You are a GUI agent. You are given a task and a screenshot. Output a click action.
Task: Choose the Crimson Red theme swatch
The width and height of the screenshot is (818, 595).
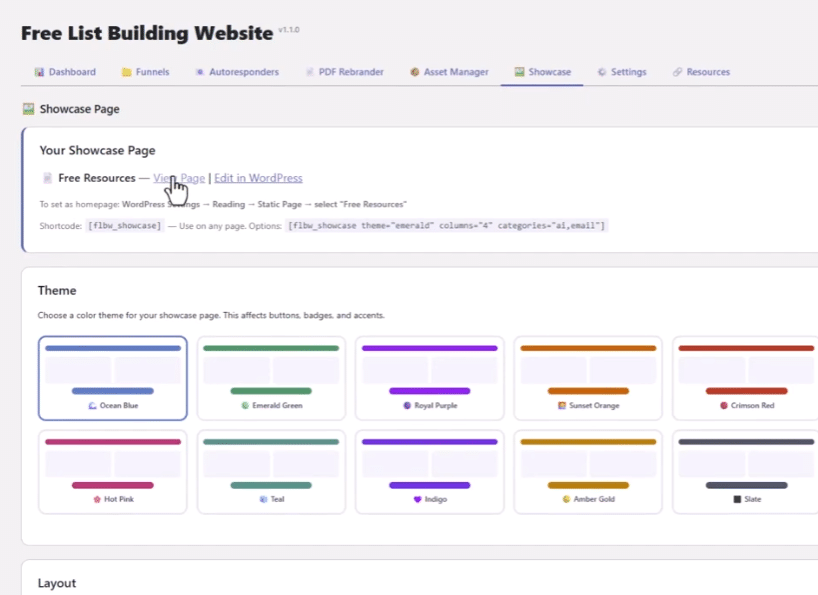pos(745,378)
